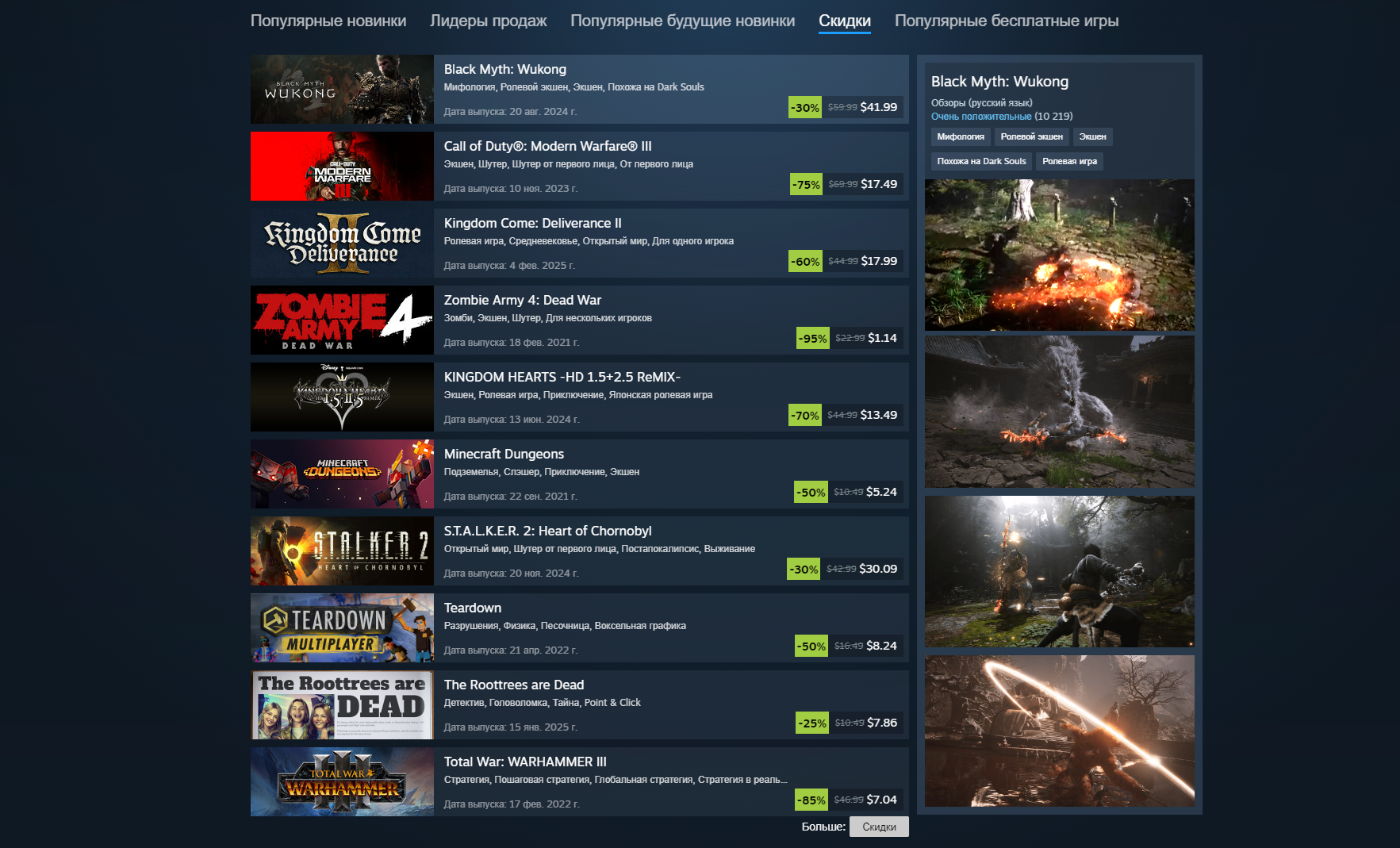This screenshot has height=848, width=1400.
Task: Click the Kingdom Come: Deliverance II title
Action: pos(533,224)
